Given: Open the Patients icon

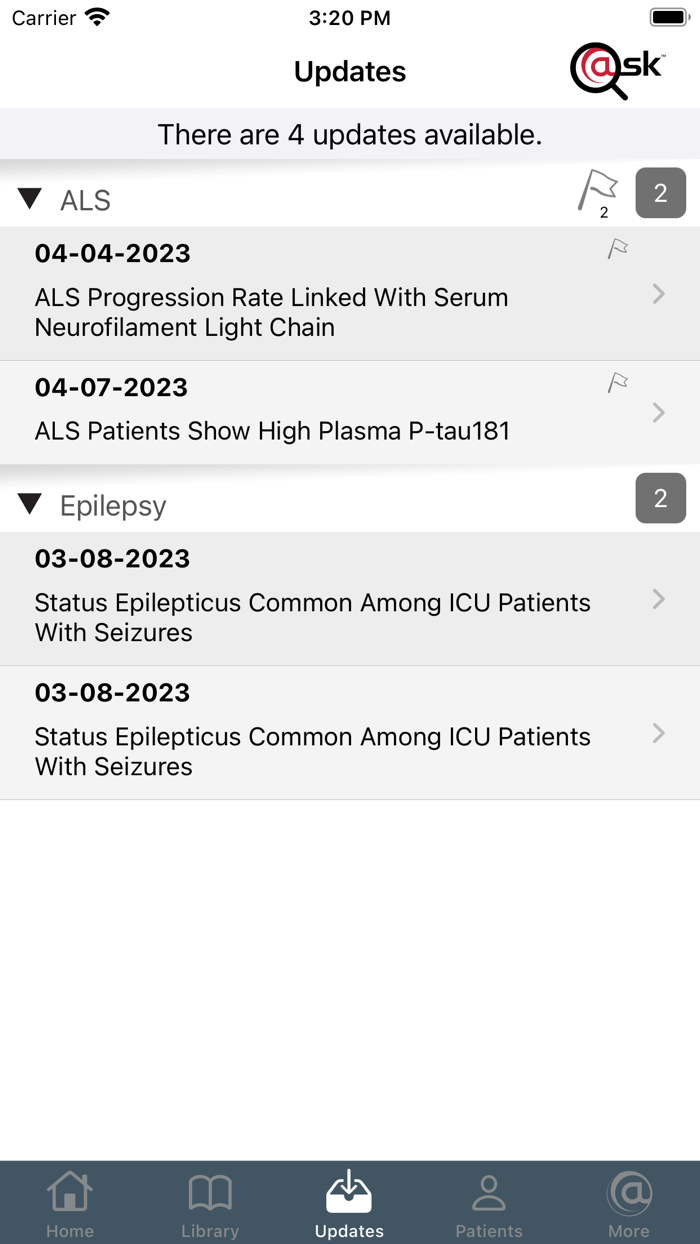Looking at the screenshot, I should pyautogui.click(x=489, y=1193).
